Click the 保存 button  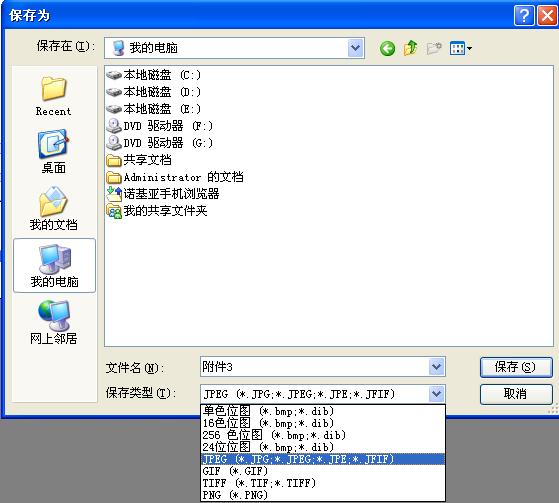516,367
